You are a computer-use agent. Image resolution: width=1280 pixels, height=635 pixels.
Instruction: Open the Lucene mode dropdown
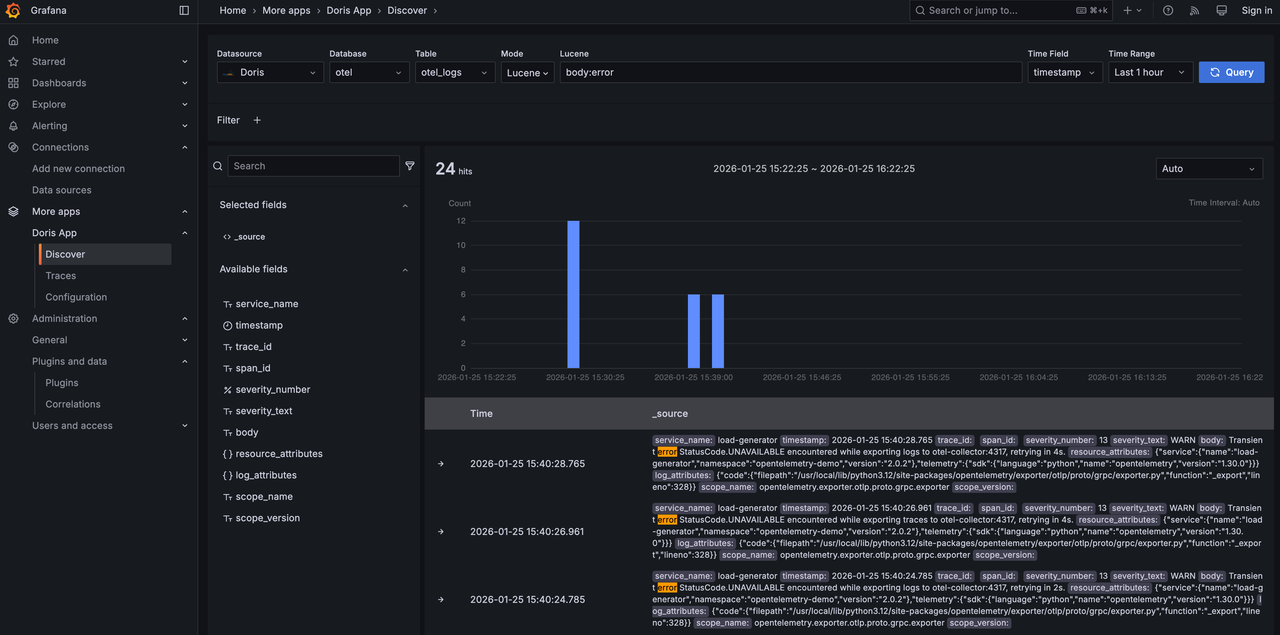pos(527,71)
